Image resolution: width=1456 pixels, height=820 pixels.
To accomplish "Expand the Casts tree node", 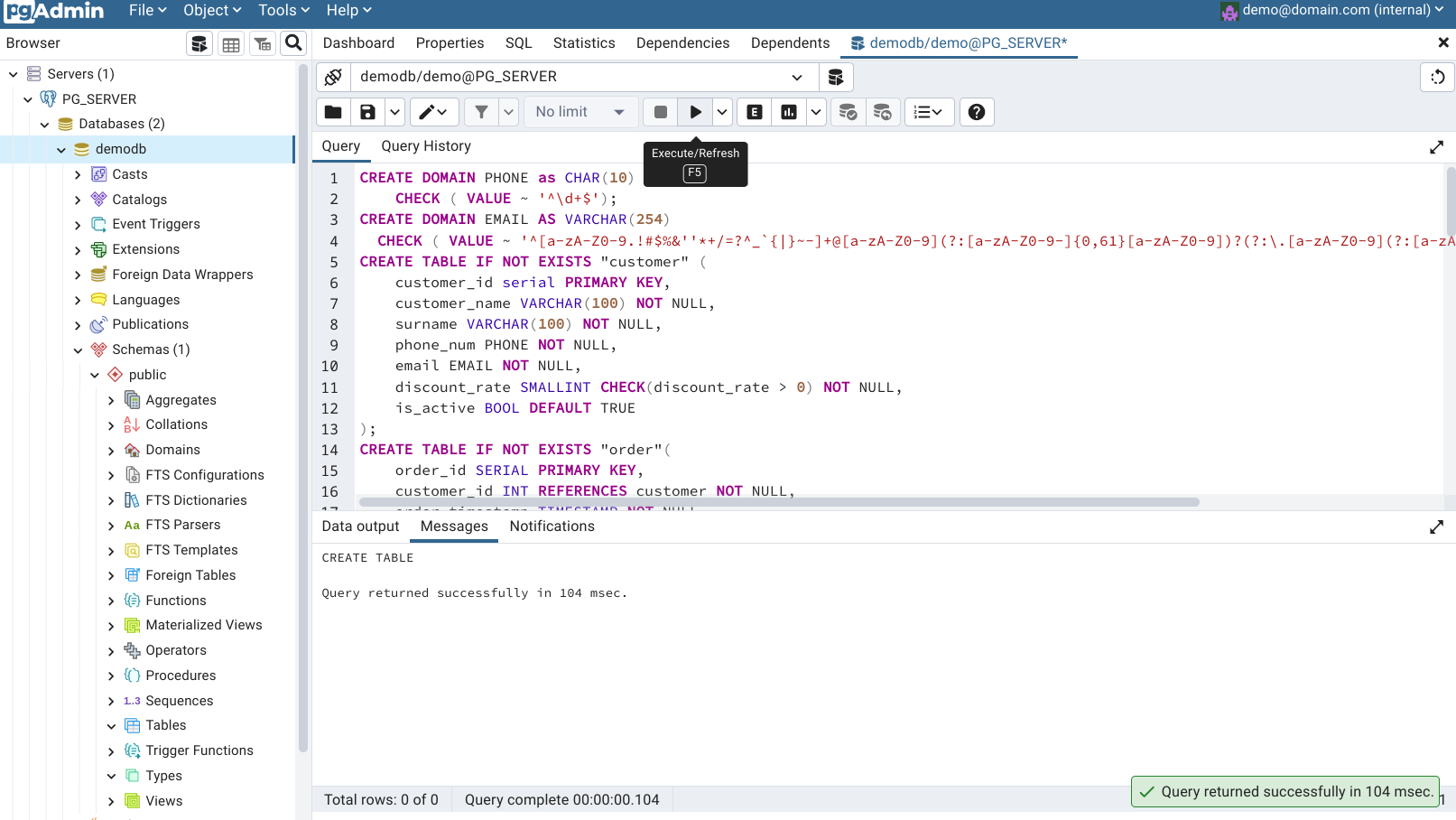I will [x=78, y=175].
